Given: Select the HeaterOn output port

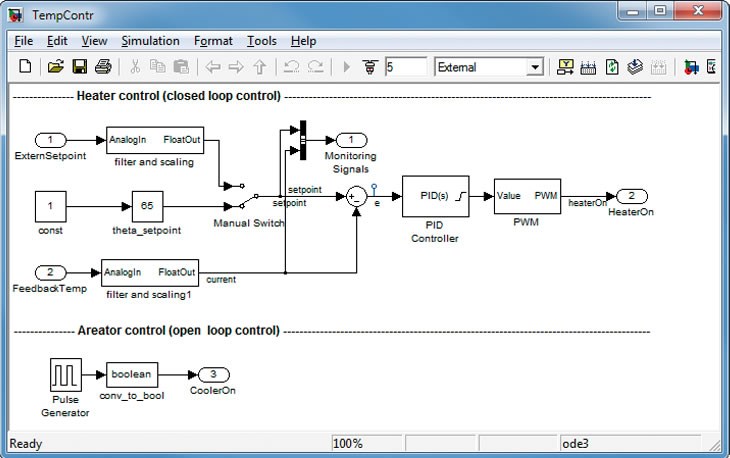Looking at the screenshot, I should 632,196.
